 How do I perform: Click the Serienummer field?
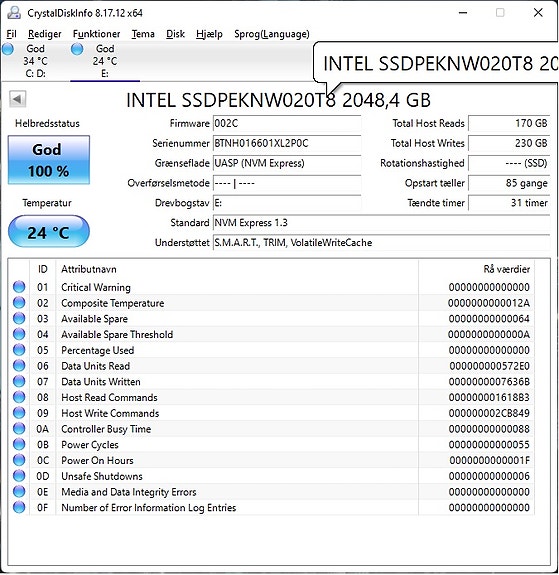point(287,143)
